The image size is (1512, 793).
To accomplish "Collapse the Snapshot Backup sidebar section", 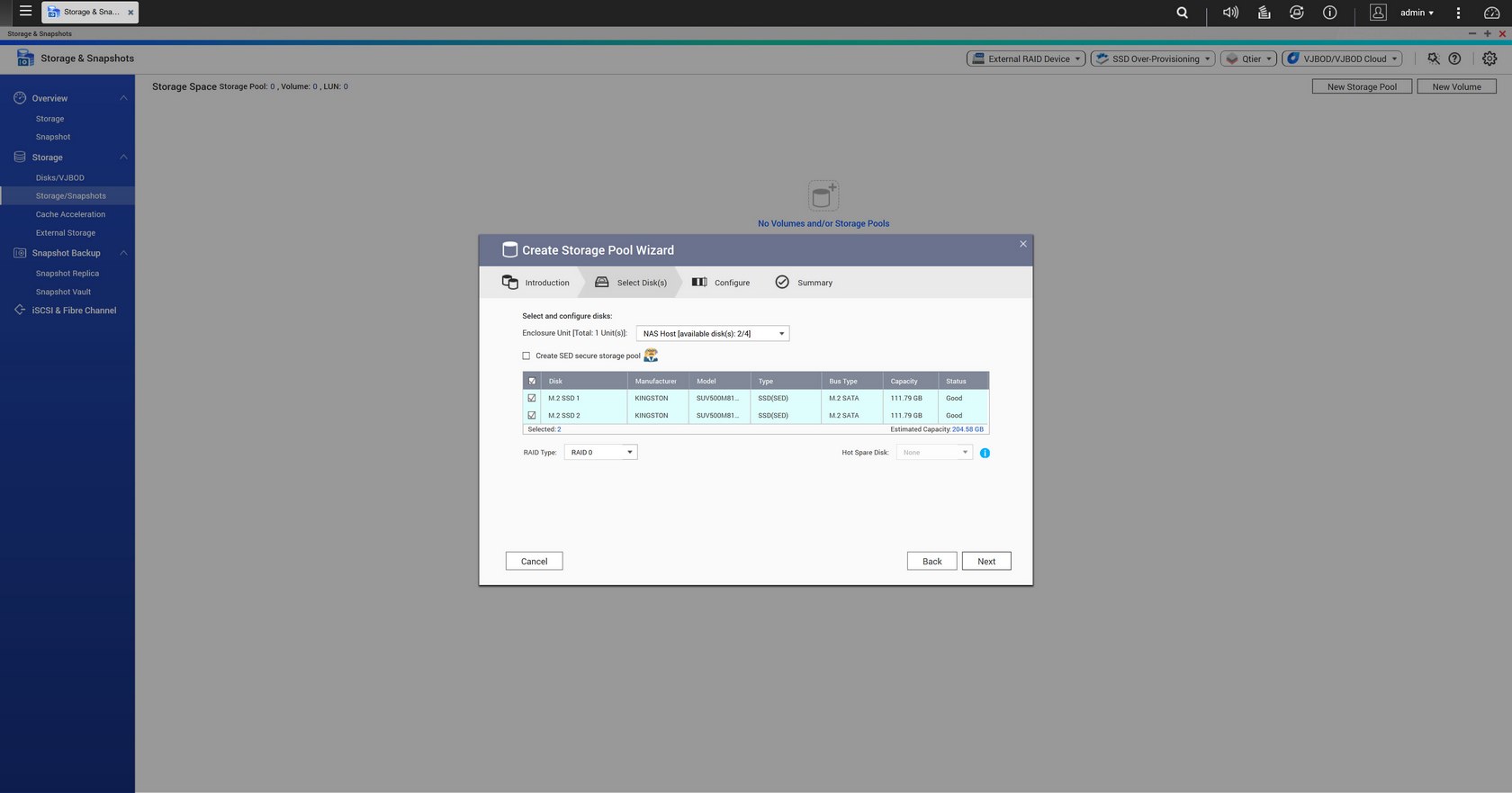I will tap(123, 253).
